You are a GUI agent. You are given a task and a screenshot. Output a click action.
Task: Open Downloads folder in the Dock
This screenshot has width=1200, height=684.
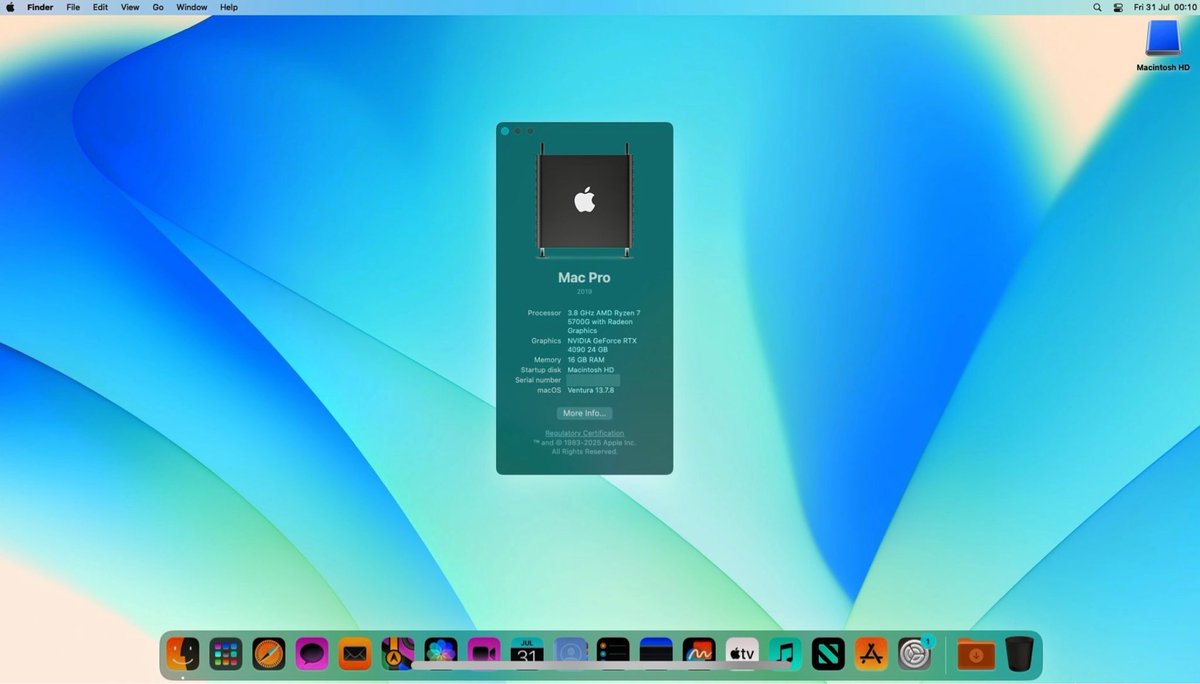click(976, 654)
